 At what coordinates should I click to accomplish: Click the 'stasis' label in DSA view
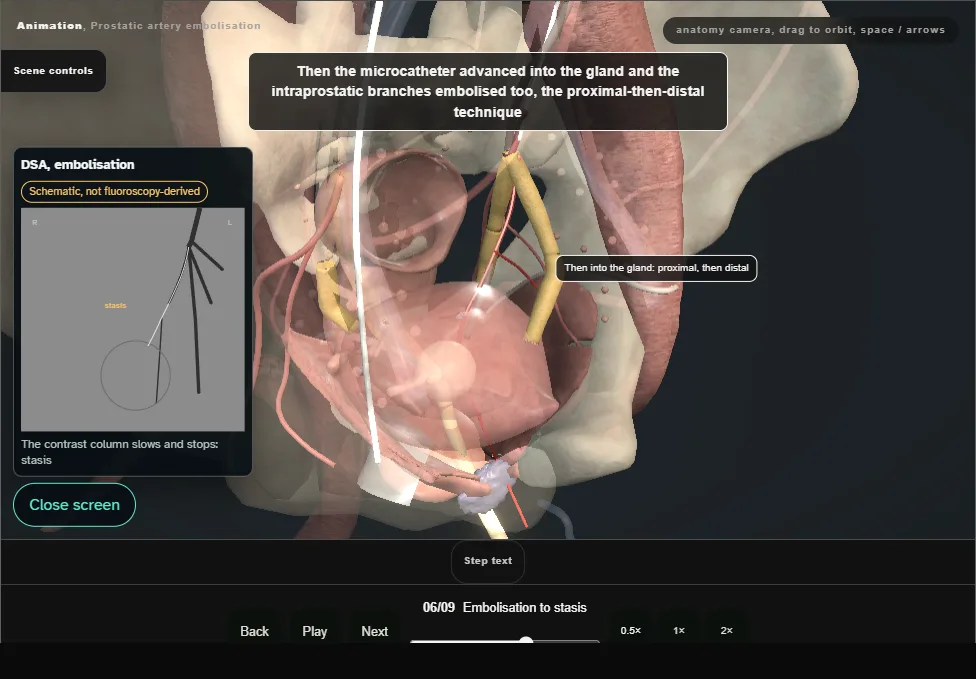pyautogui.click(x=115, y=306)
